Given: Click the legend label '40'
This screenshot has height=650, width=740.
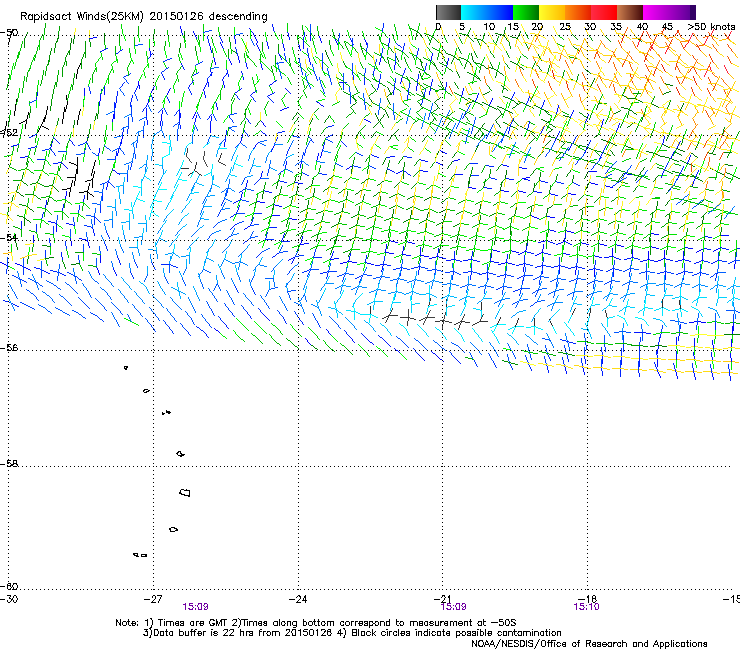Looking at the screenshot, I should point(642,26).
